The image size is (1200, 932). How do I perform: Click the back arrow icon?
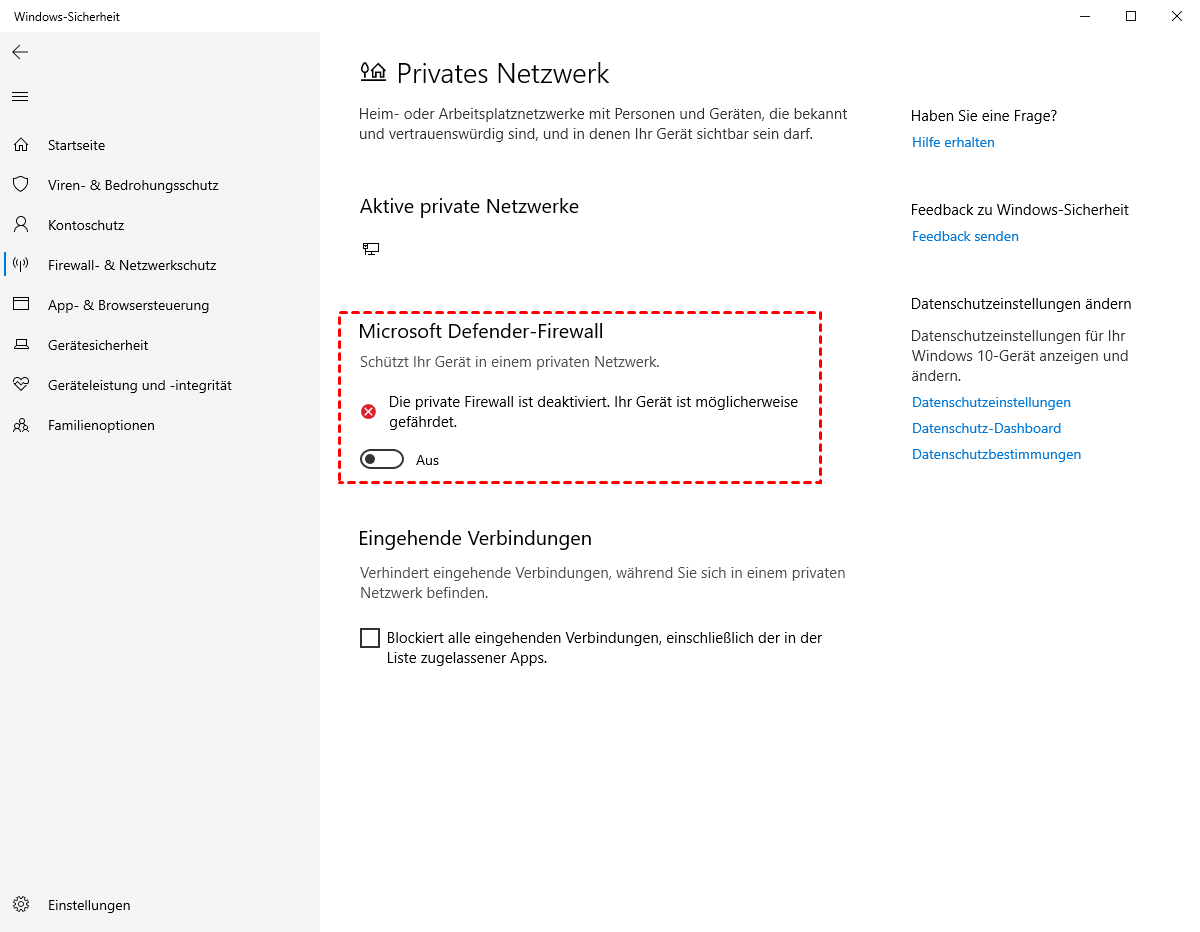[x=20, y=52]
